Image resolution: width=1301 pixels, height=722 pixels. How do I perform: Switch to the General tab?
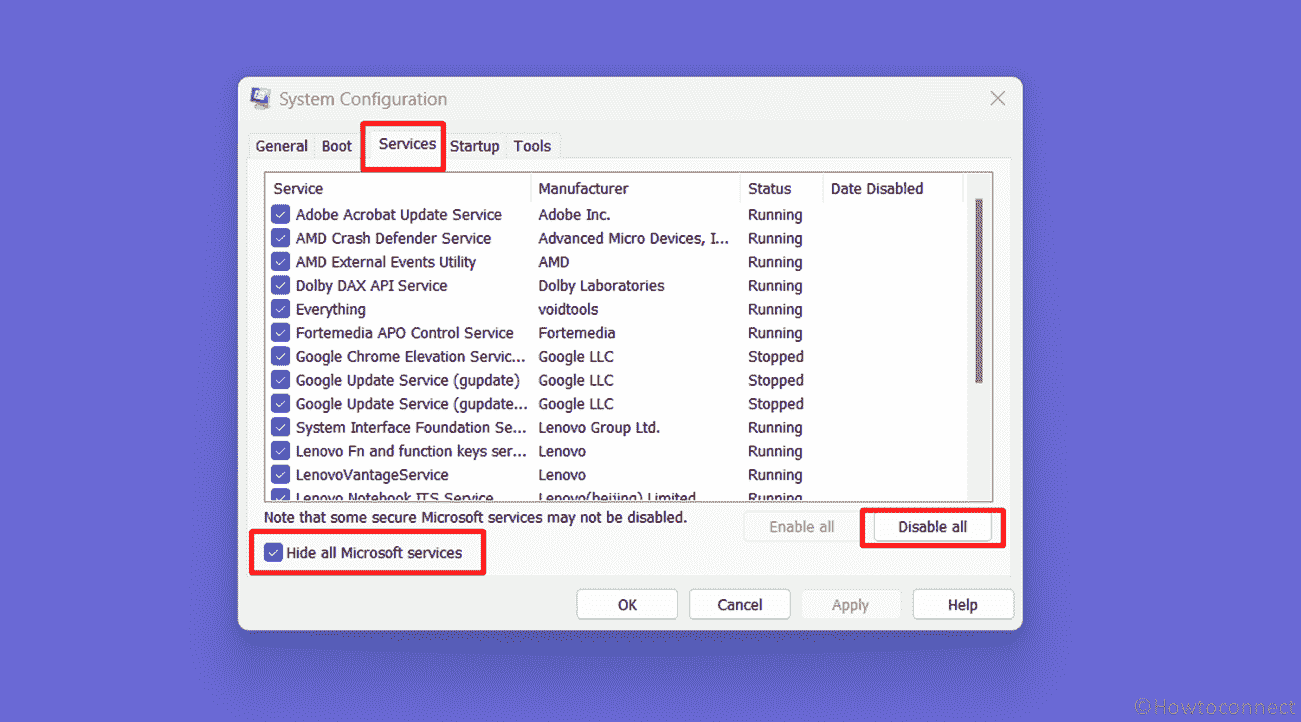(x=281, y=146)
